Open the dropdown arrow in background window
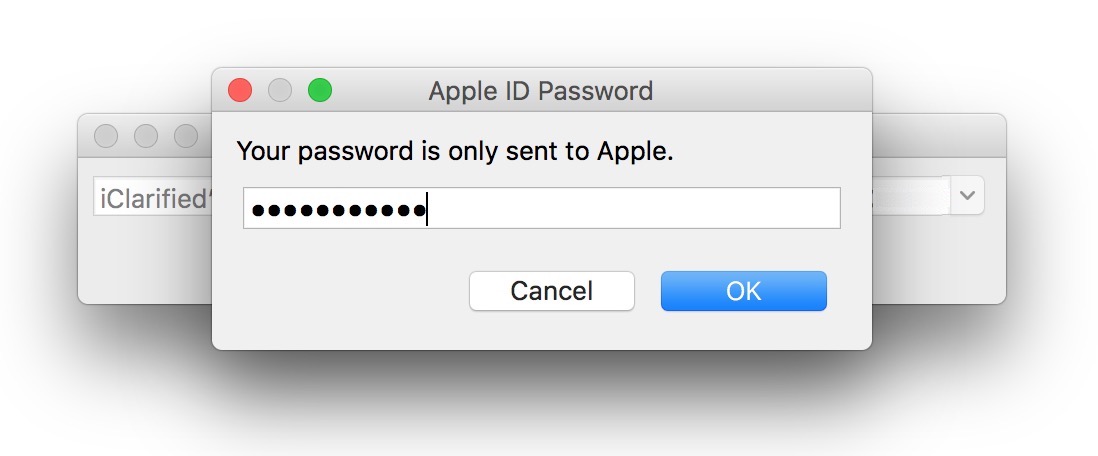 (966, 196)
